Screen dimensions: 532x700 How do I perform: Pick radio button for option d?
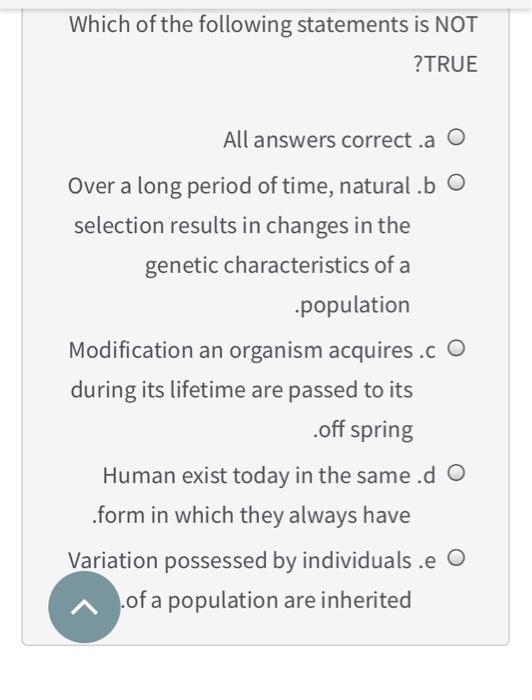click(x=456, y=472)
